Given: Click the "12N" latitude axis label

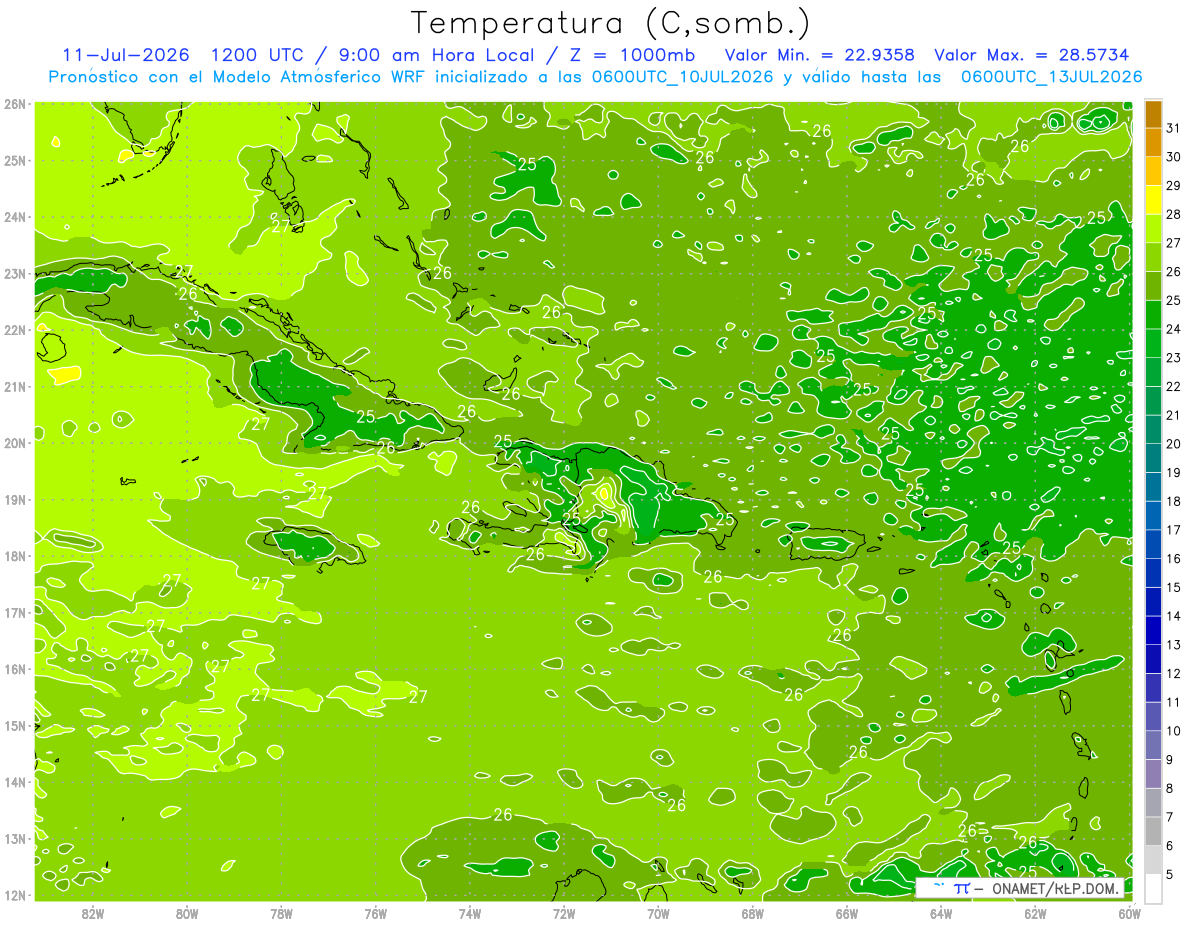Looking at the screenshot, I should [x=15, y=895].
